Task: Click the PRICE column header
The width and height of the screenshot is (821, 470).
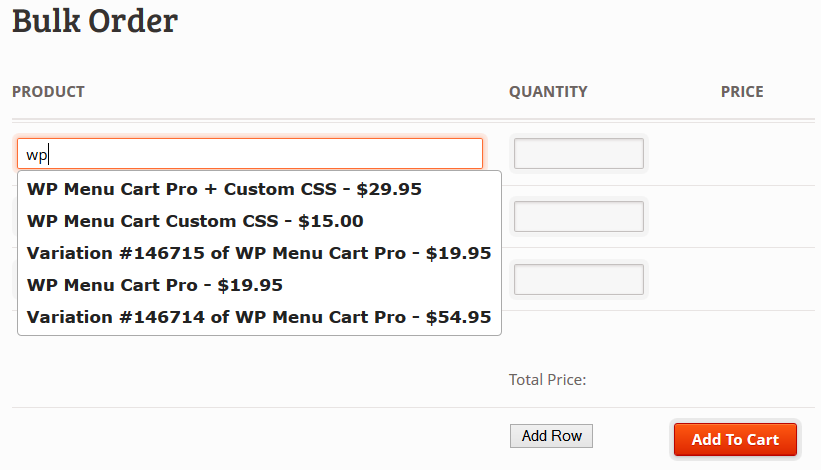Action: [742, 92]
